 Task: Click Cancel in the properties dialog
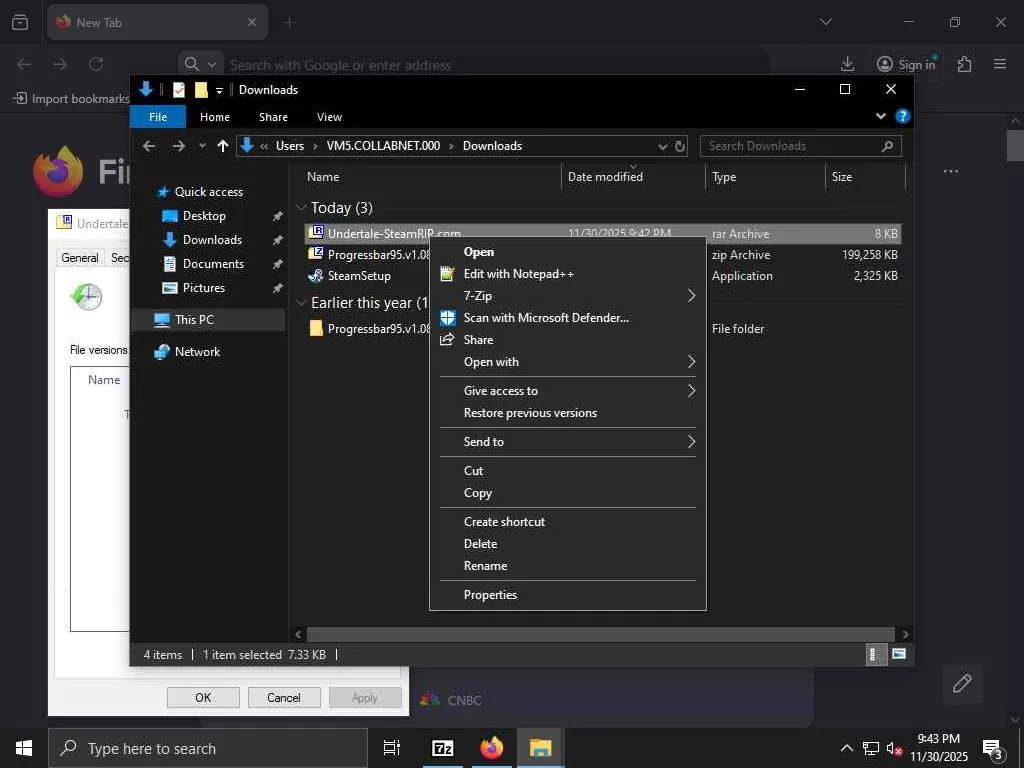pyautogui.click(x=284, y=697)
